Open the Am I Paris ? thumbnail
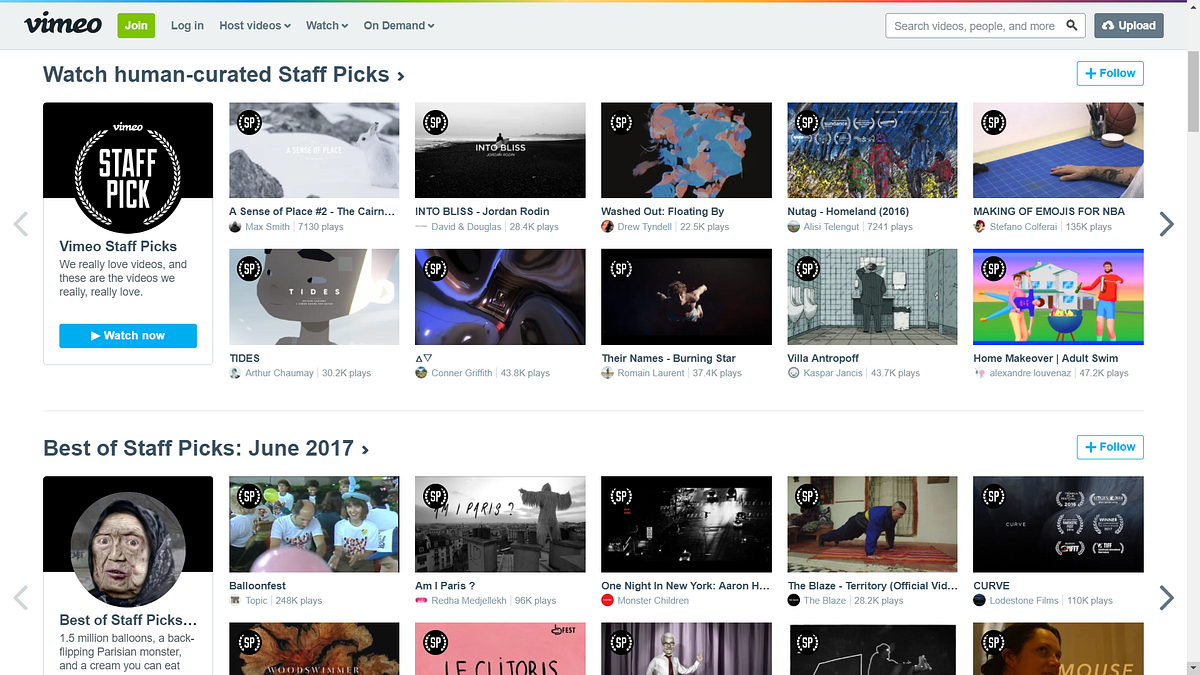 click(500, 524)
